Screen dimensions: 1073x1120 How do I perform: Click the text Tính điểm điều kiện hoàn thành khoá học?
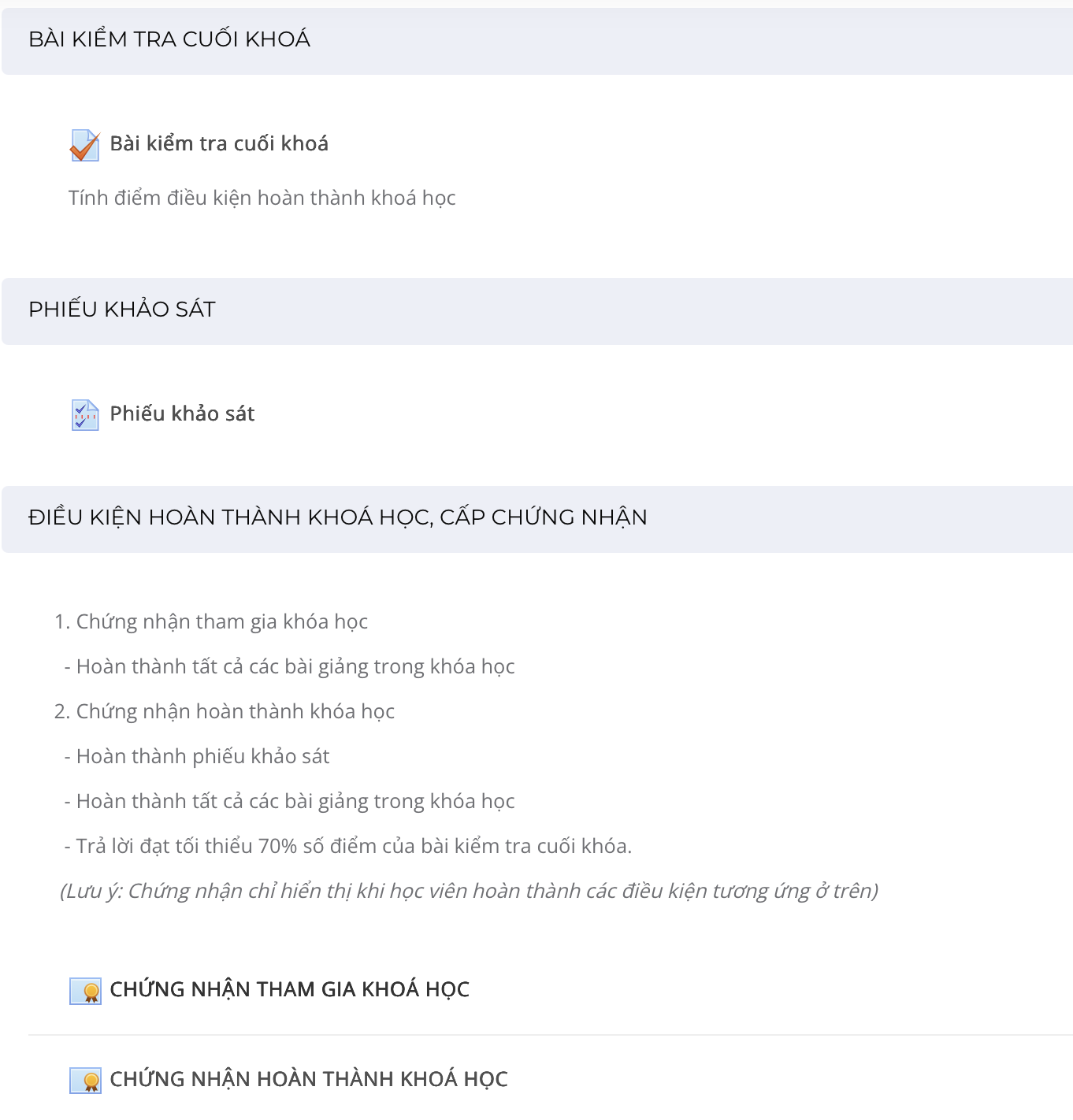(x=262, y=198)
